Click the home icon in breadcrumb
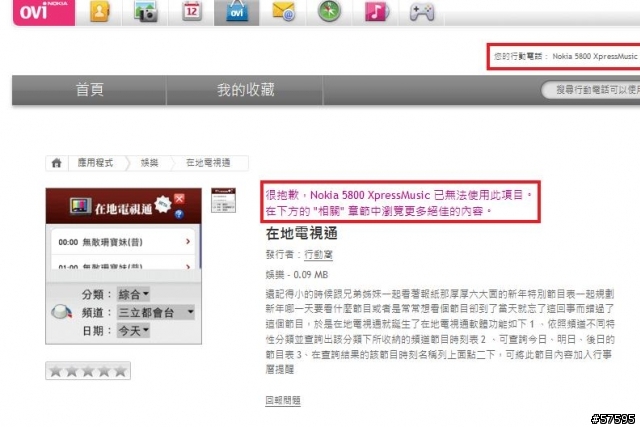640x427 pixels. tap(56, 163)
